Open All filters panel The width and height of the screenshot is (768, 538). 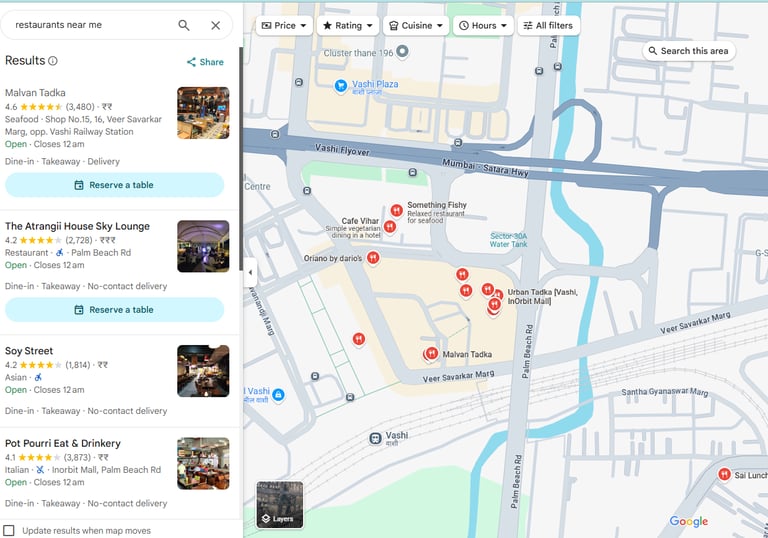(549, 25)
